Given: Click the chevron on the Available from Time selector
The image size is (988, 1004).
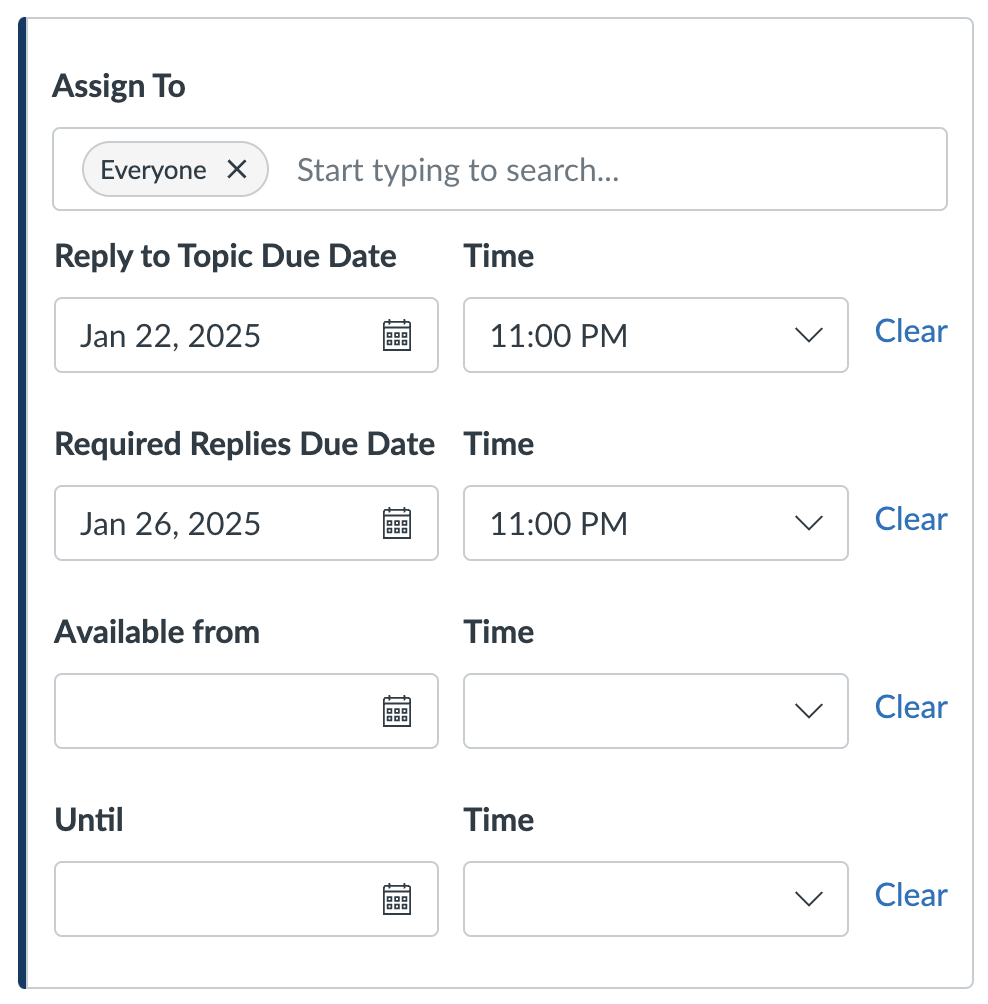Looking at the screenshot, I should click(809, 711).
